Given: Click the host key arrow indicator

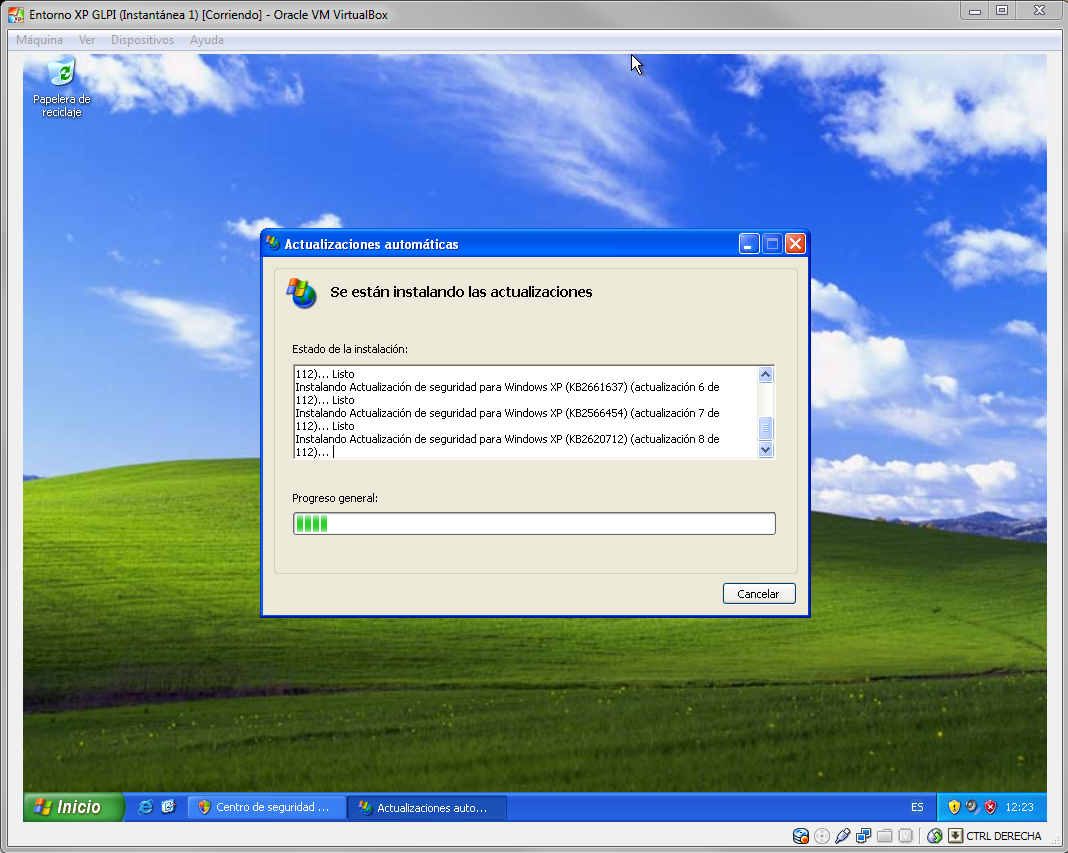Looking at the screenshot, I should point(956,836).
